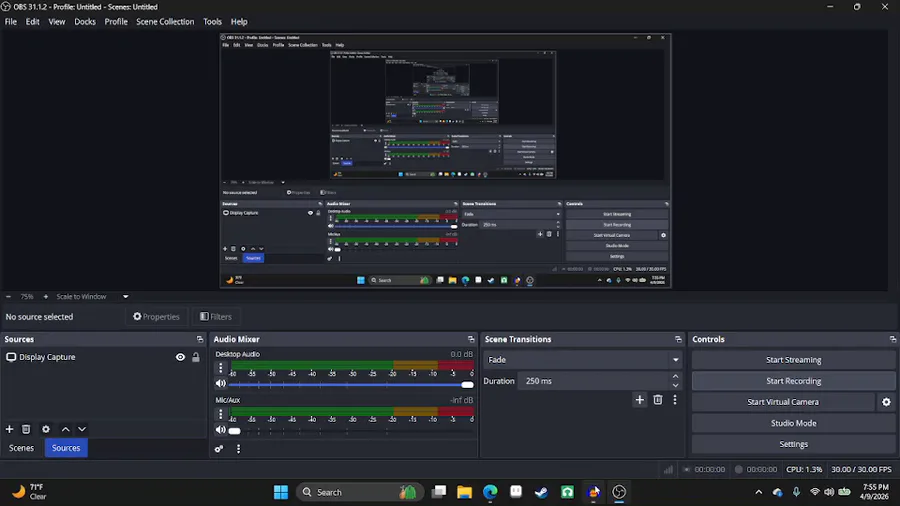The width and height of the screenshot is (900, 506).
Task: Click the CPU: 1.3% status text
Action: pos(804,469)
